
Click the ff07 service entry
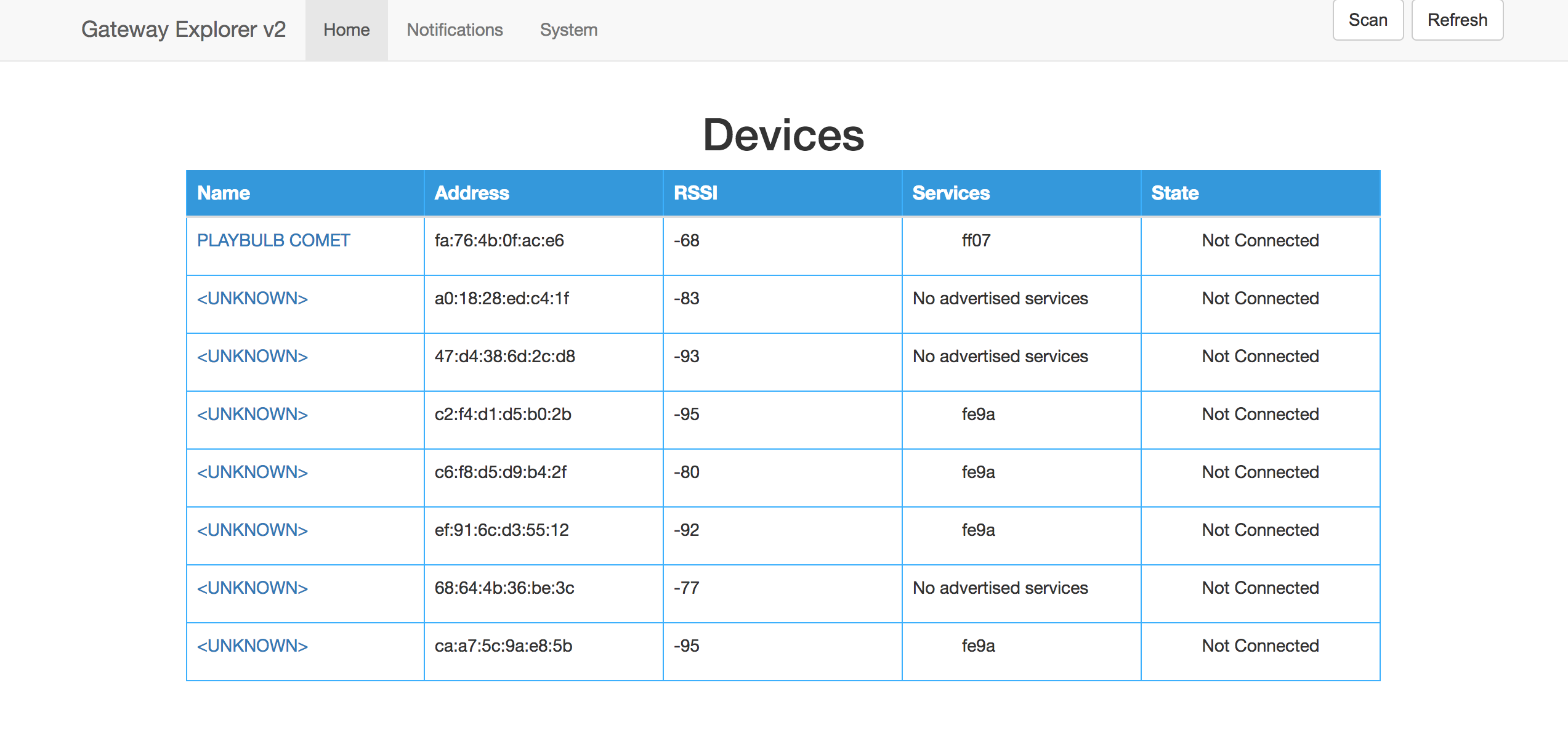tap(976, 240)
